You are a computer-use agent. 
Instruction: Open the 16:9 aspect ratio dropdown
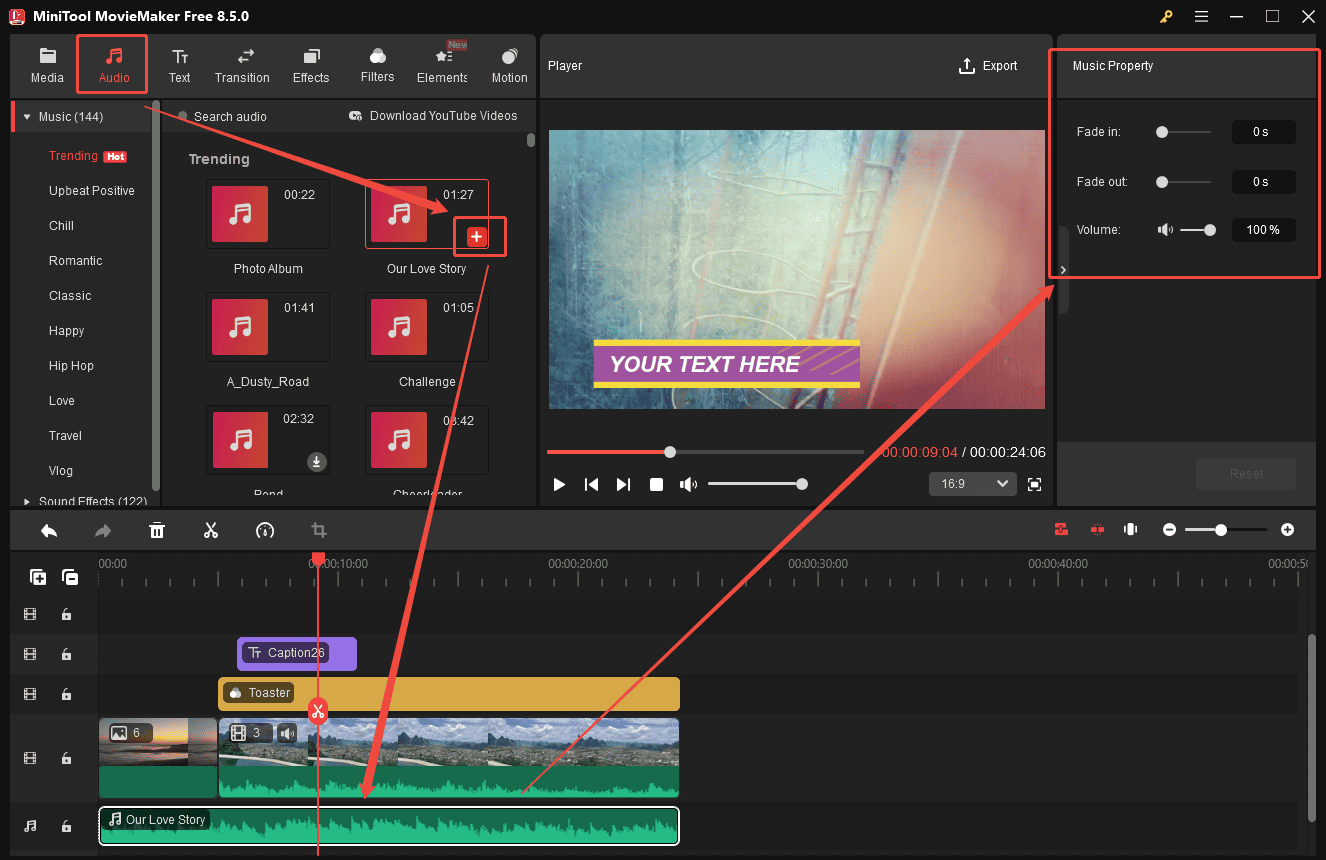coord(971,483)
